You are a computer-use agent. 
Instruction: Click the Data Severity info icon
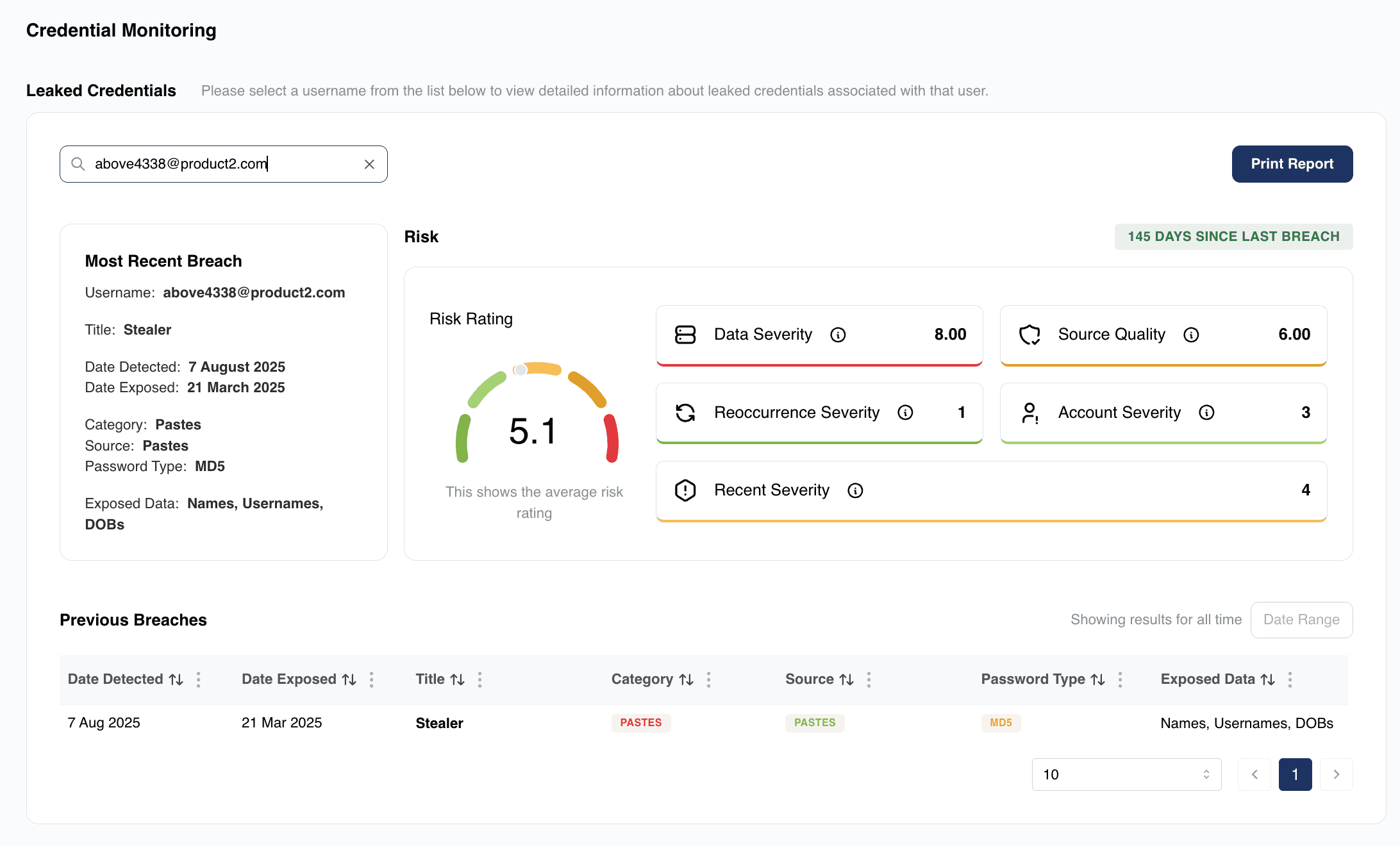pyautogui.click(x=838, y=335)
